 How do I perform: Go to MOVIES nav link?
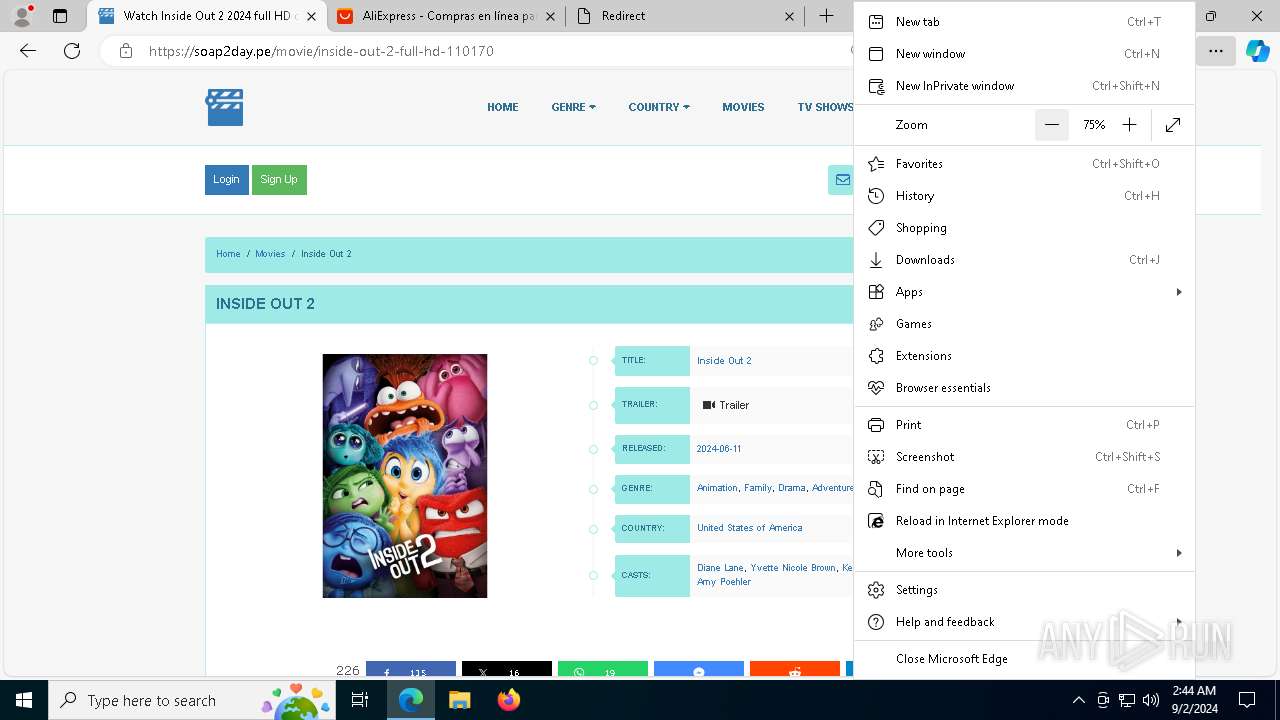743,107
